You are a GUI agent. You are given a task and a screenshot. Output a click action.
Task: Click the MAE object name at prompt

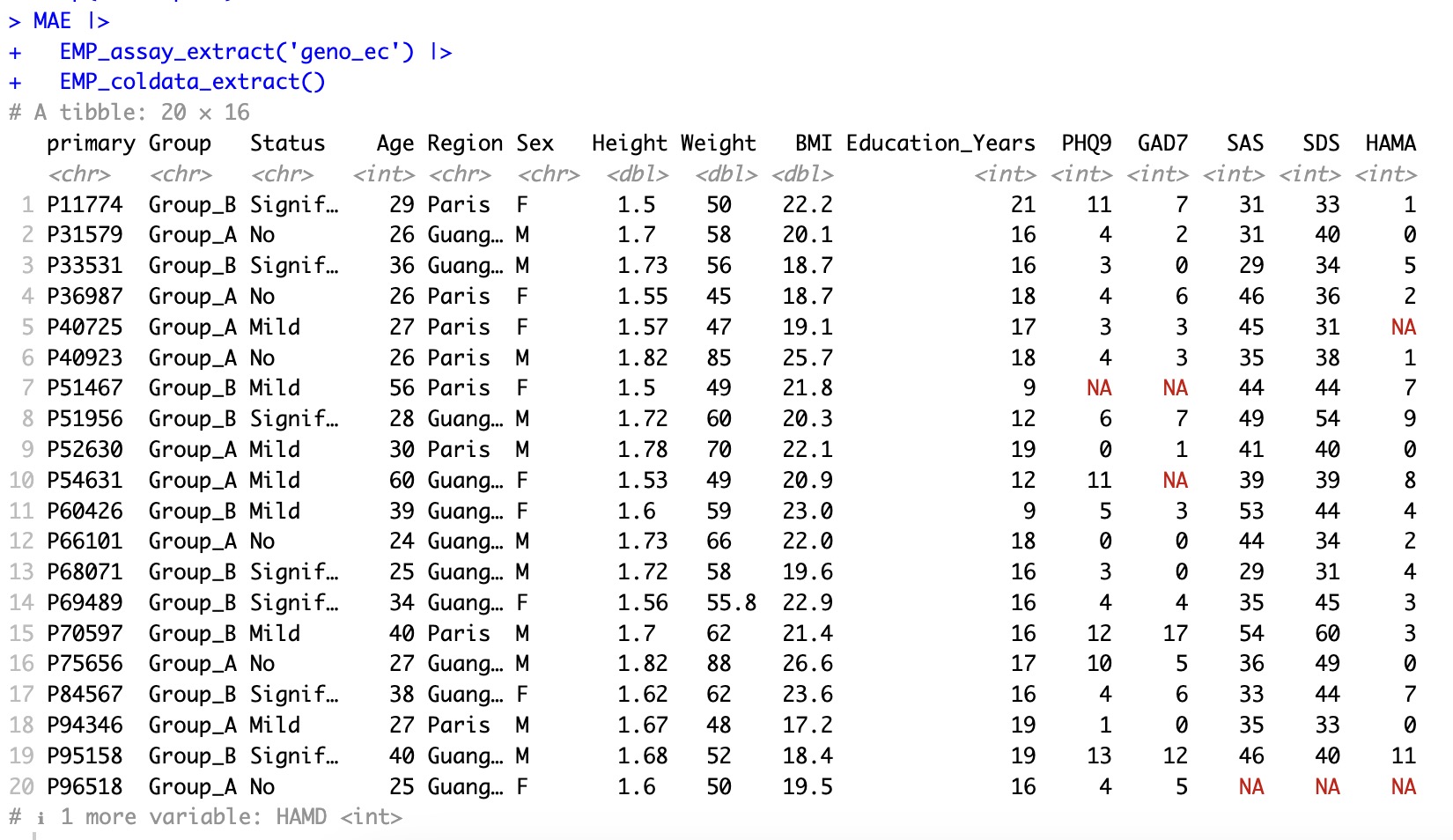(52, 21)
